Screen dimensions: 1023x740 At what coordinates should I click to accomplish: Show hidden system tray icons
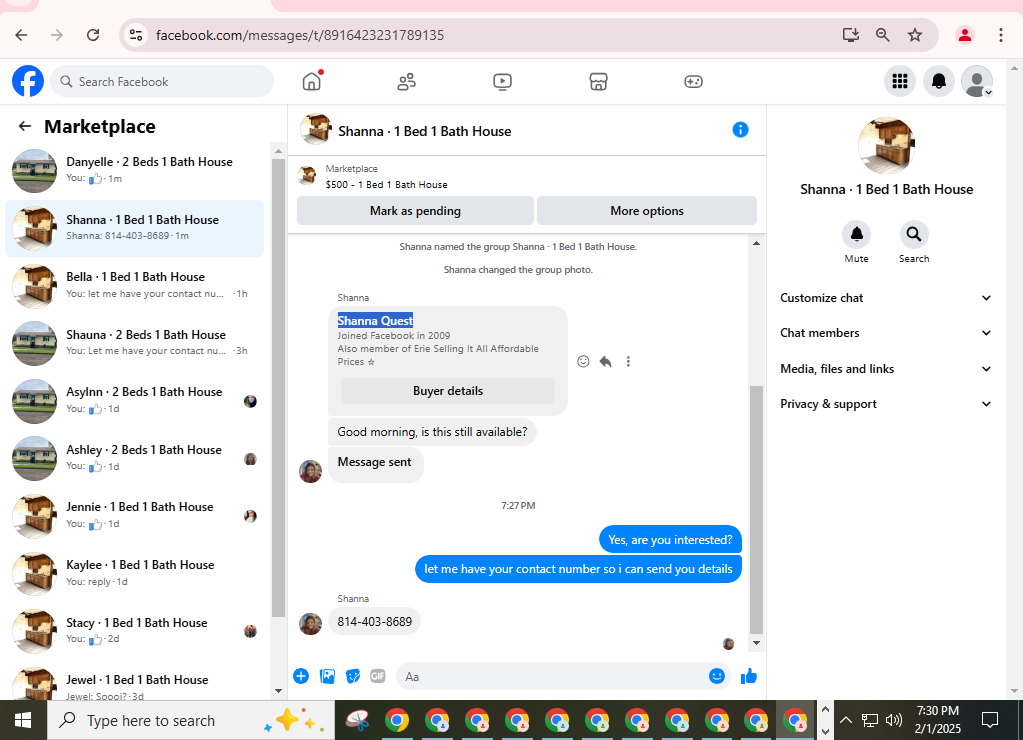[846, 720]
